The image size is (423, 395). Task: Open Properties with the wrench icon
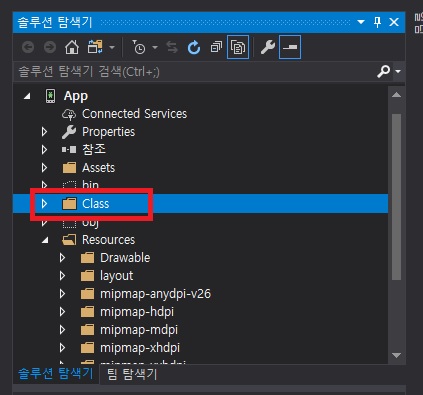(268, 47)
